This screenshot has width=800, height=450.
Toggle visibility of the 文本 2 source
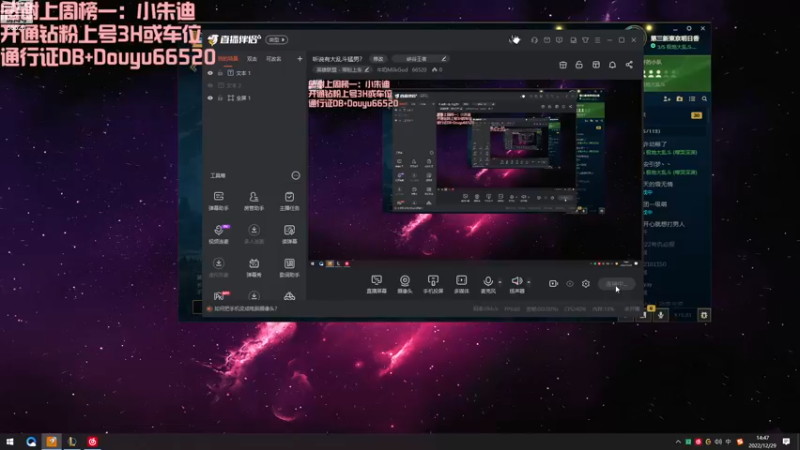[210, 85]
